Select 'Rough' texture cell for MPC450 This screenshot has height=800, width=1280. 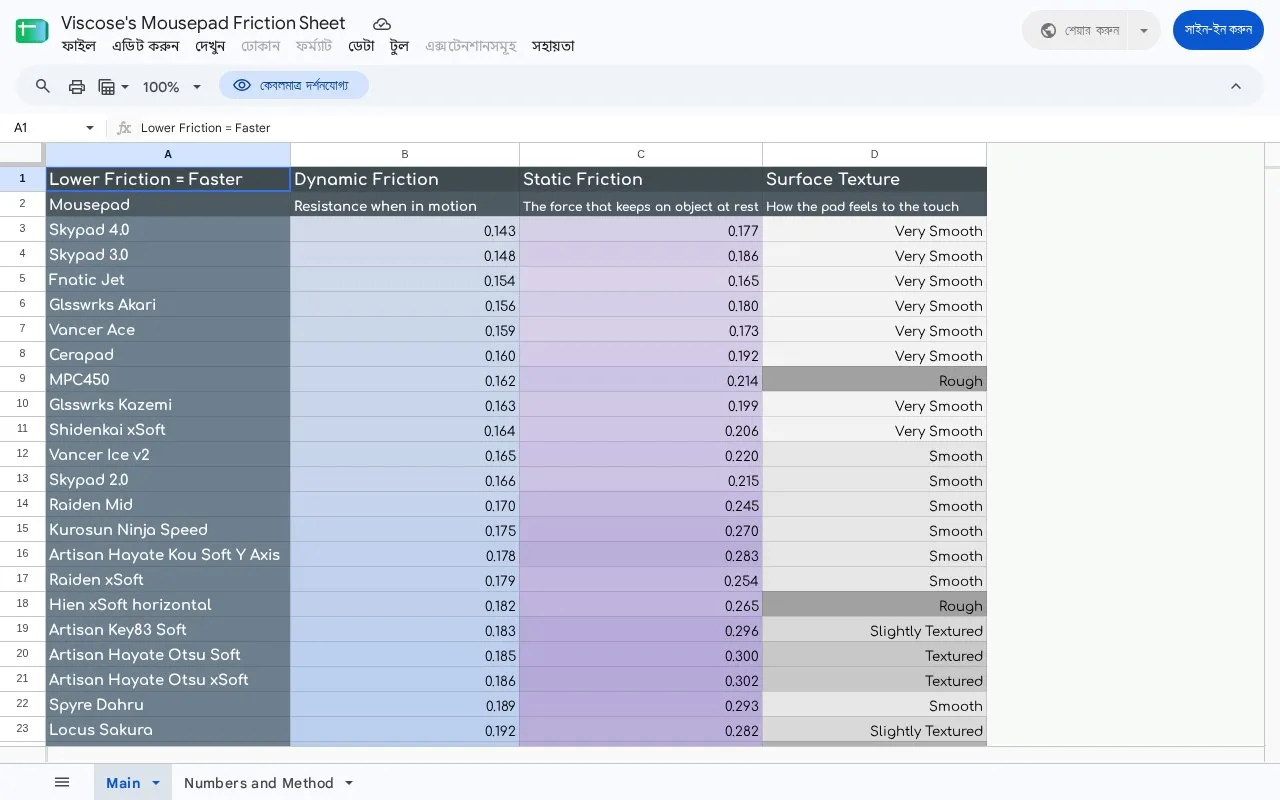tap(874, 379)
